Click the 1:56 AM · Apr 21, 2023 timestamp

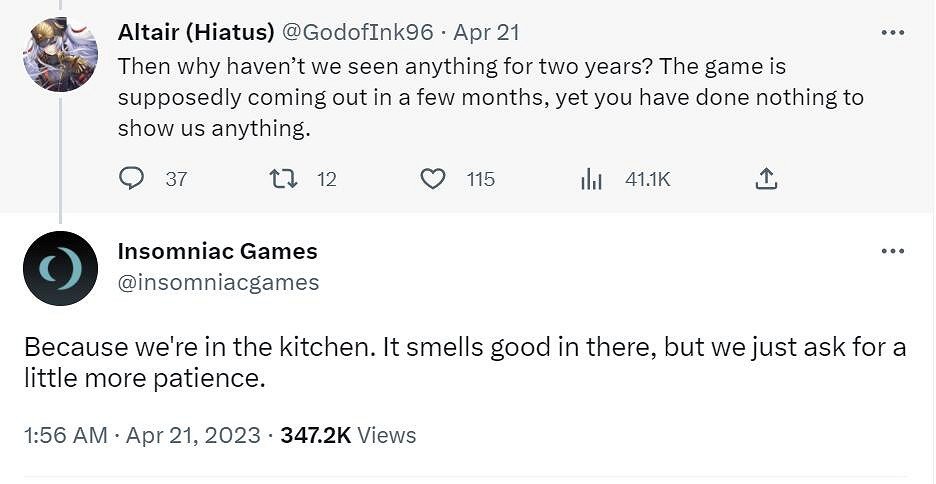pos(141,436)
